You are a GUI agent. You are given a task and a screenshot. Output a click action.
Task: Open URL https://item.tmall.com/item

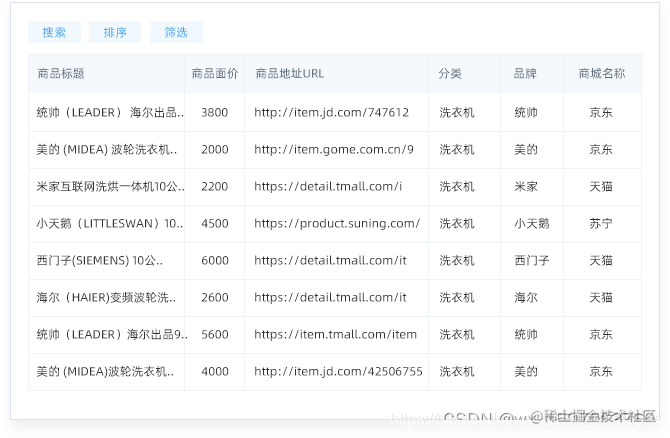click(x=335, y=334)
